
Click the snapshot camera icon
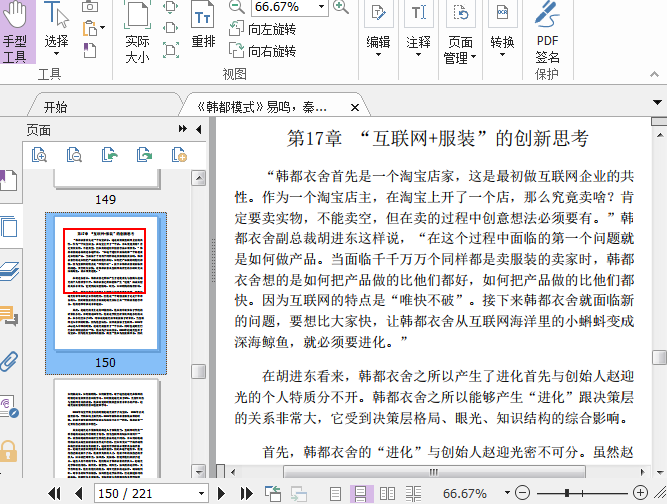[90, 6]
